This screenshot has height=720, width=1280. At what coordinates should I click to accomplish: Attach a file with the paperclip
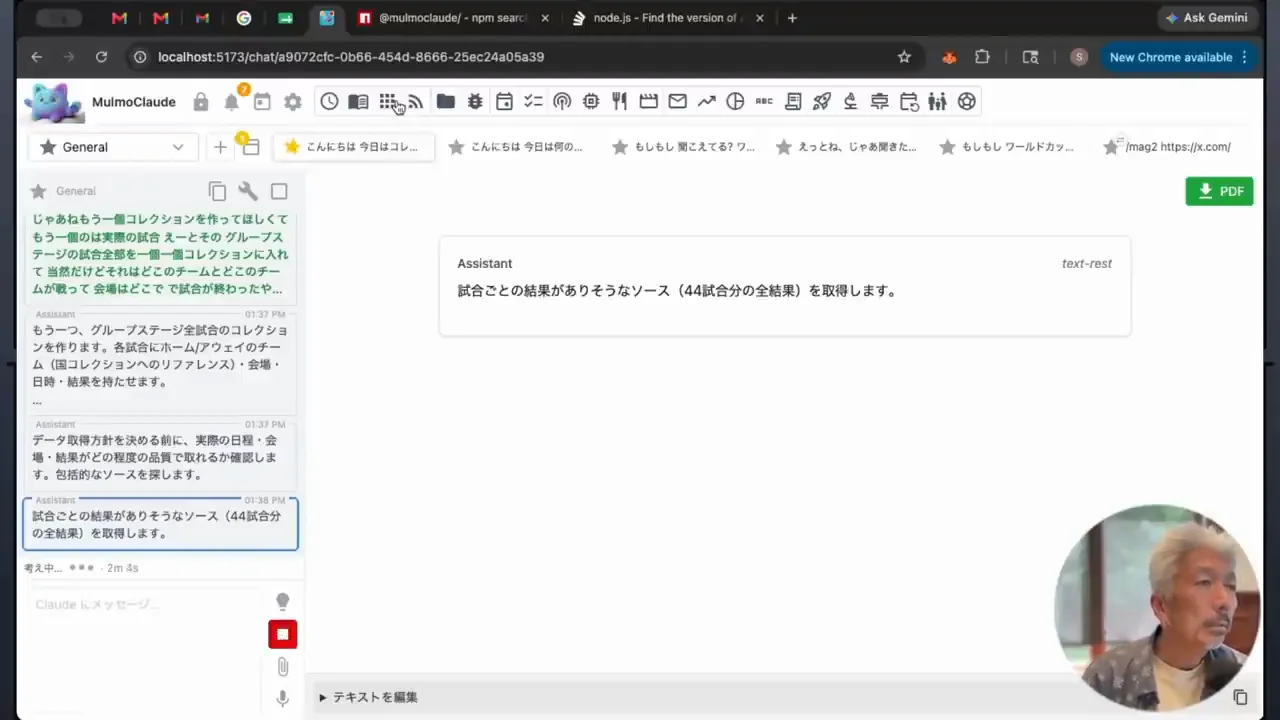click(x=283, y=667)
